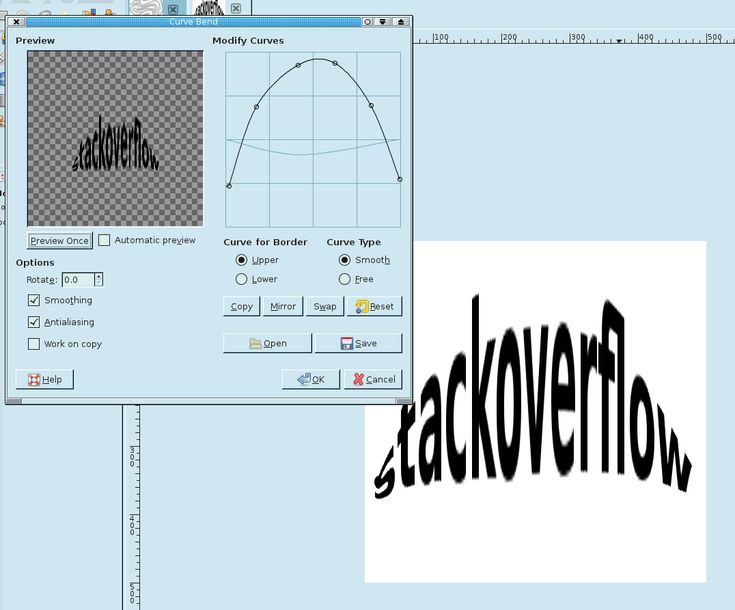Select Lower curve for border
This screenshot has width=735, height=610.
[241, 279]
